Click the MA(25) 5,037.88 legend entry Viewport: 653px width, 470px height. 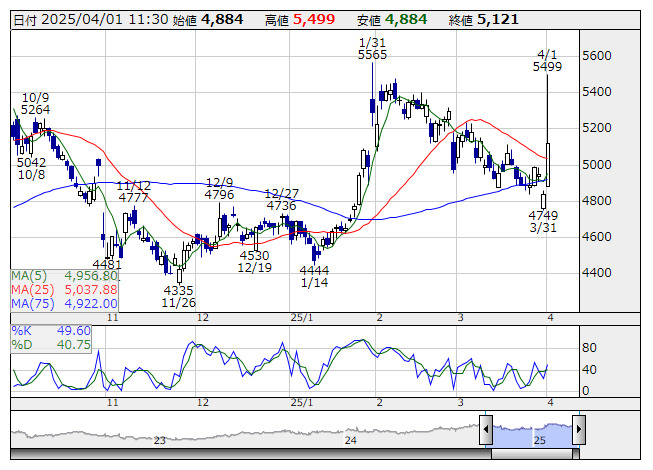(65, 290)
